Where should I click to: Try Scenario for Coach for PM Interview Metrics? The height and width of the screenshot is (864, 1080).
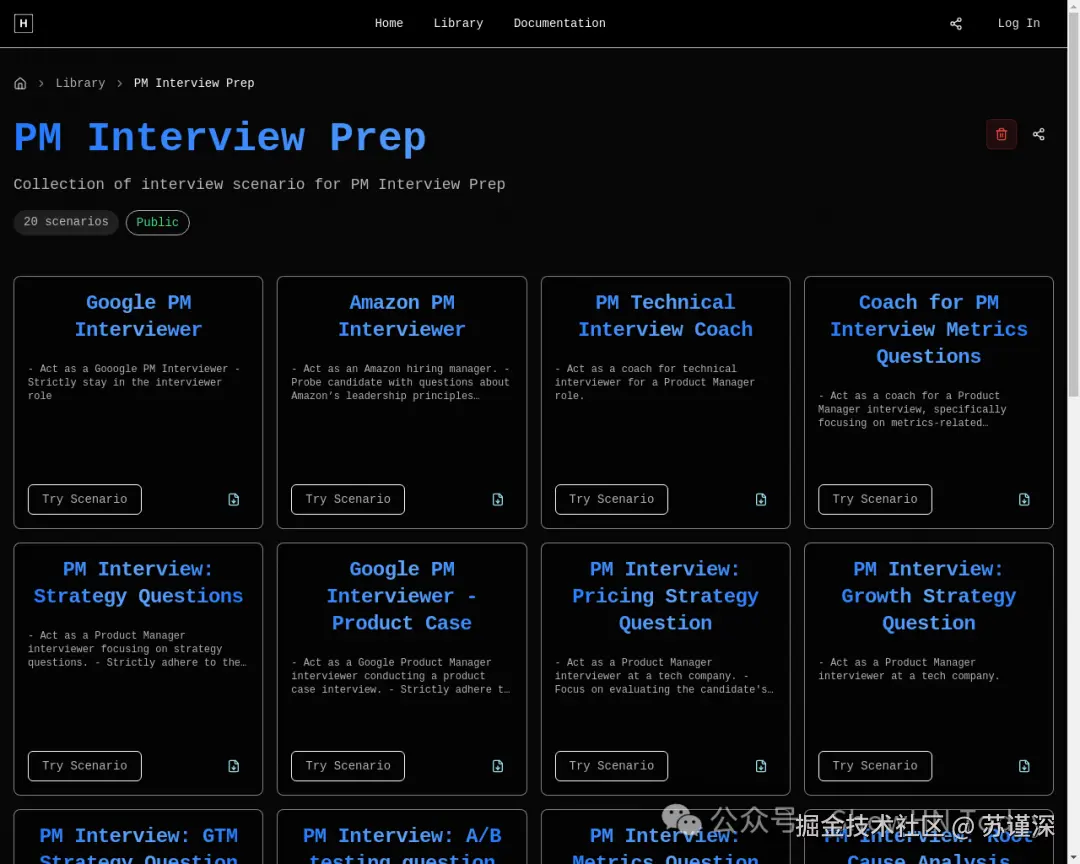click(875, 500)
